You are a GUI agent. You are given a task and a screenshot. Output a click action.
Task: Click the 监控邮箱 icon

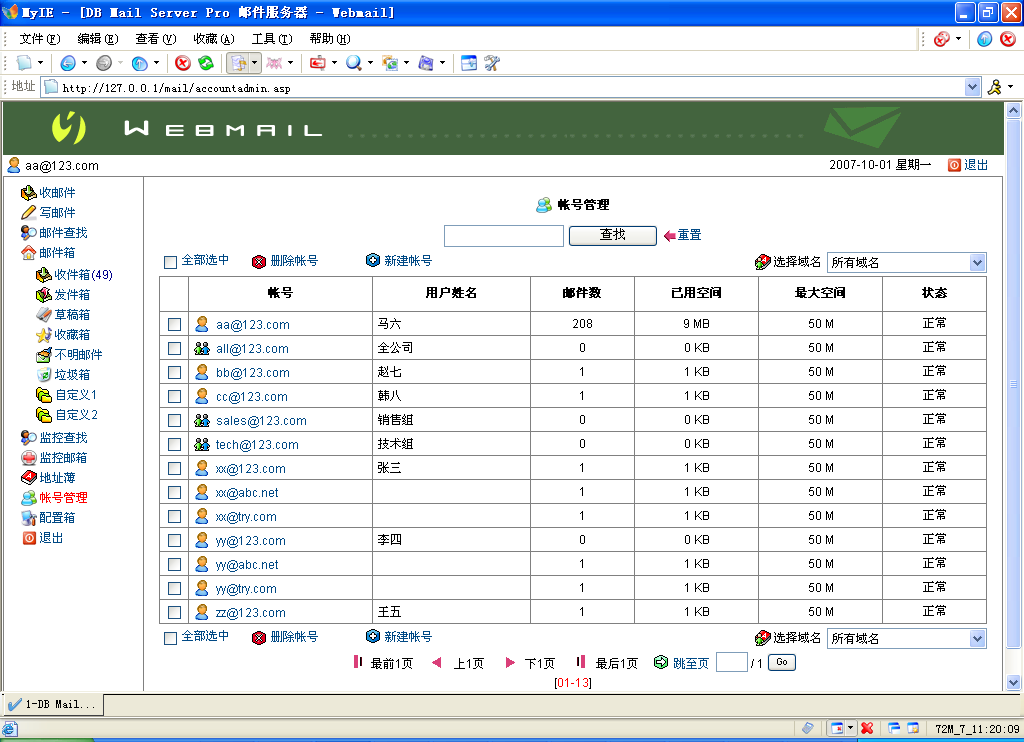(x=28, y=457)
